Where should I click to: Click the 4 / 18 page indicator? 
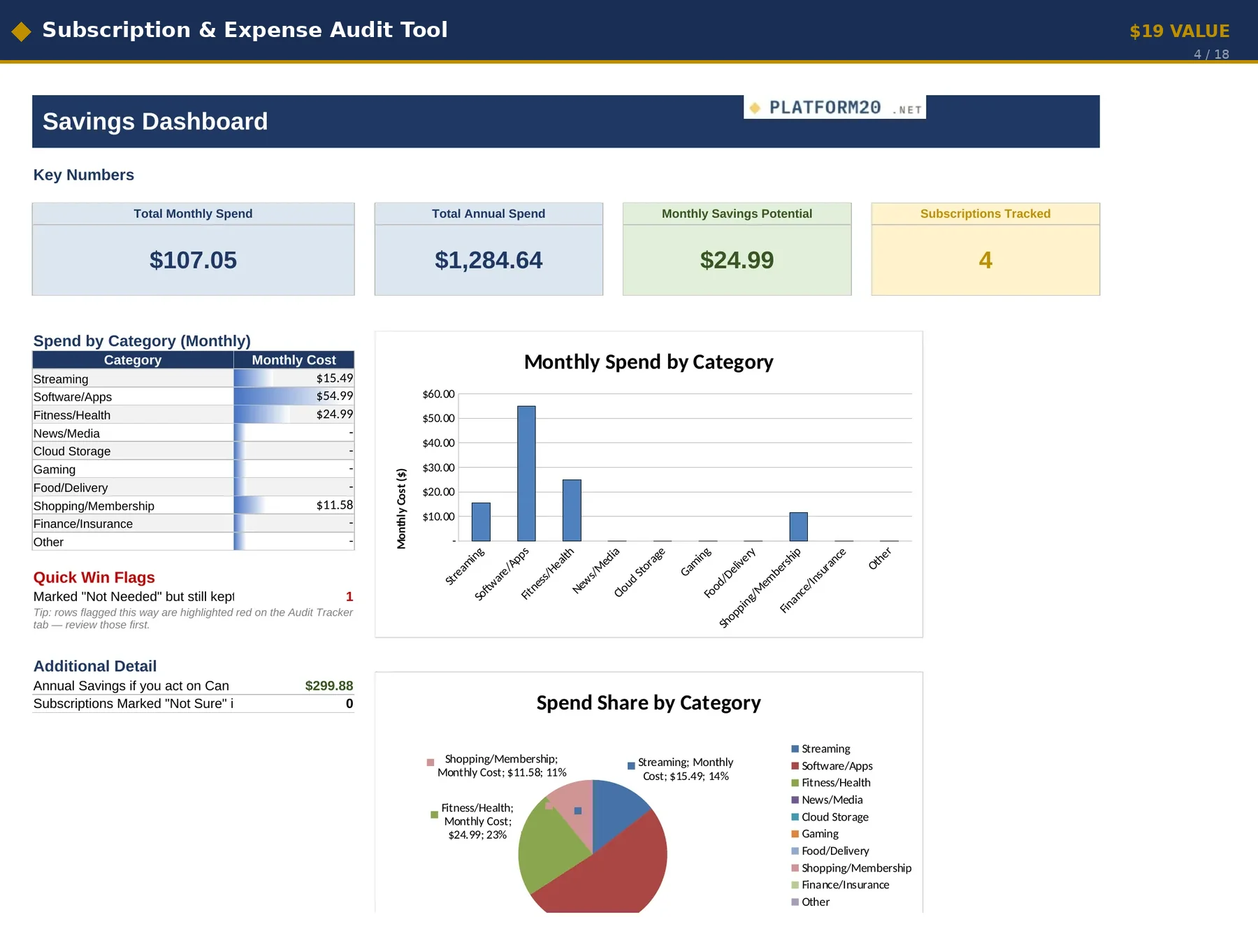coord(1211,55)
